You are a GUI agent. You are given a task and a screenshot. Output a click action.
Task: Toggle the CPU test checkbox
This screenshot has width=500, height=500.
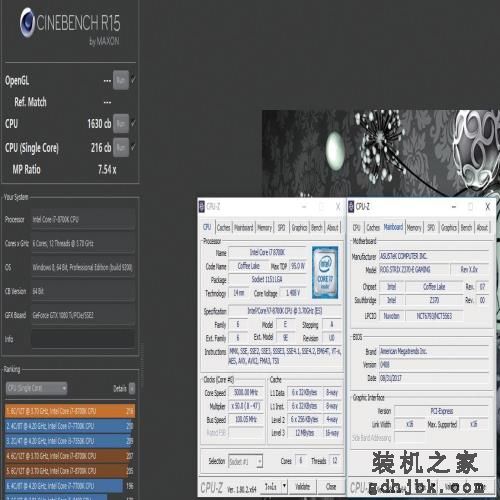pos(133,123)
